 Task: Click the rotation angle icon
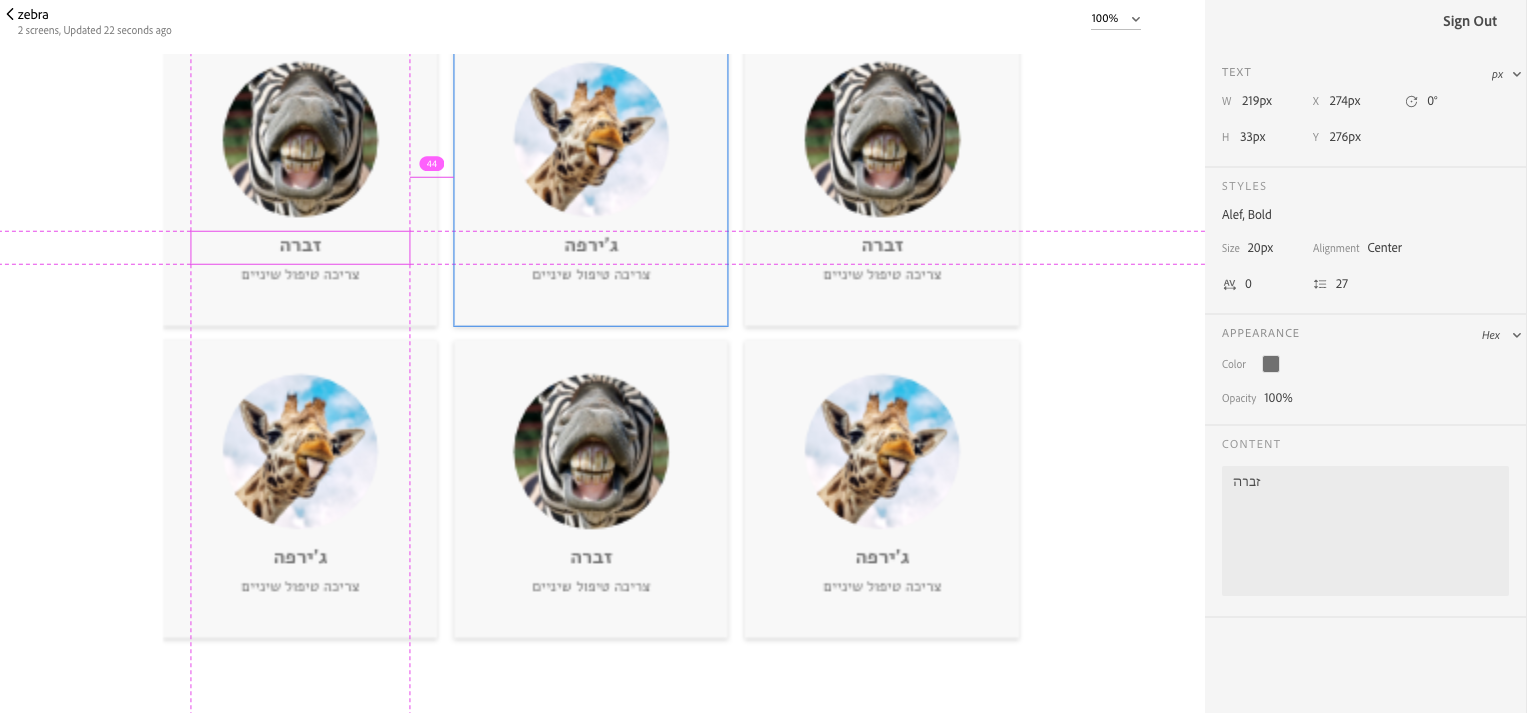click(x=1411, y=101)
